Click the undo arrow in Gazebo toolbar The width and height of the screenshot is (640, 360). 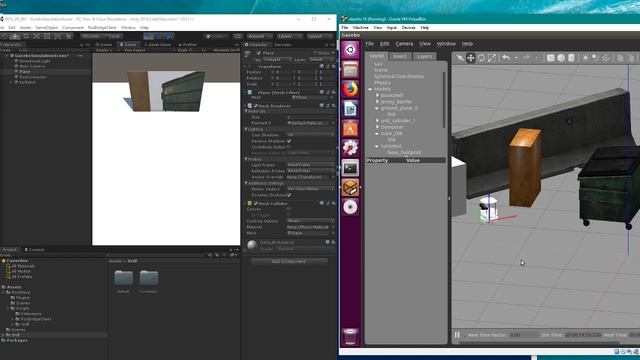[x=506, y=58]
